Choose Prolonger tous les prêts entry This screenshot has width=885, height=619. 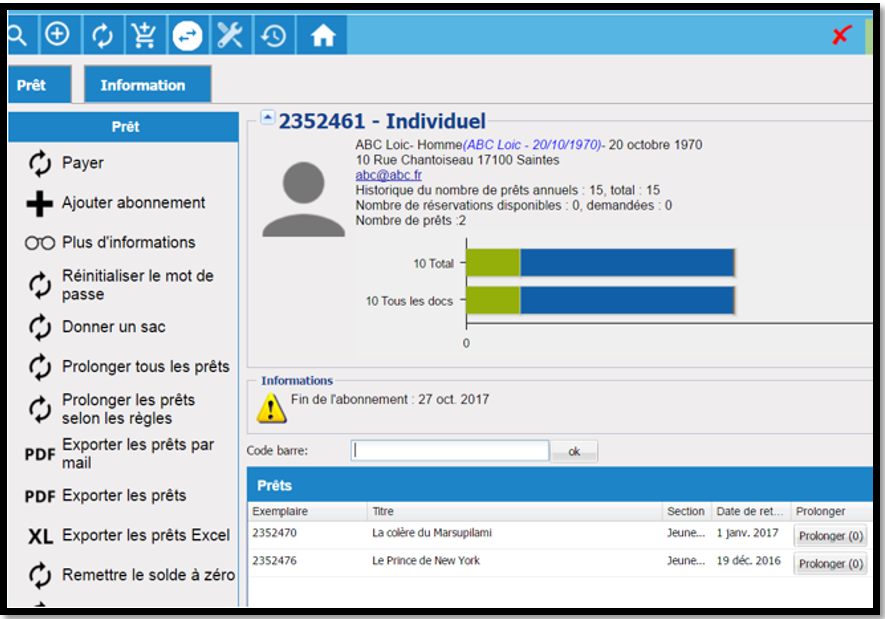pyautogui.click(x=146, y=367)
